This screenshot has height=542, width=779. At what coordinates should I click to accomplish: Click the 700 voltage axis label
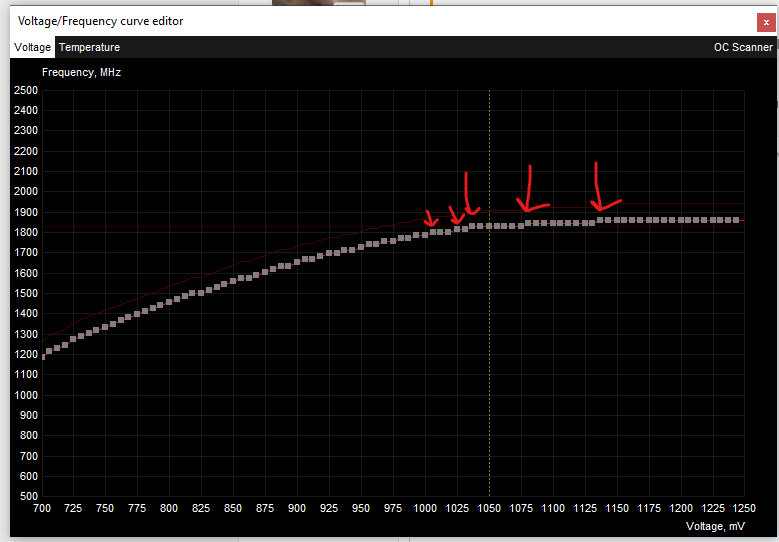click(x=42, y=508)
